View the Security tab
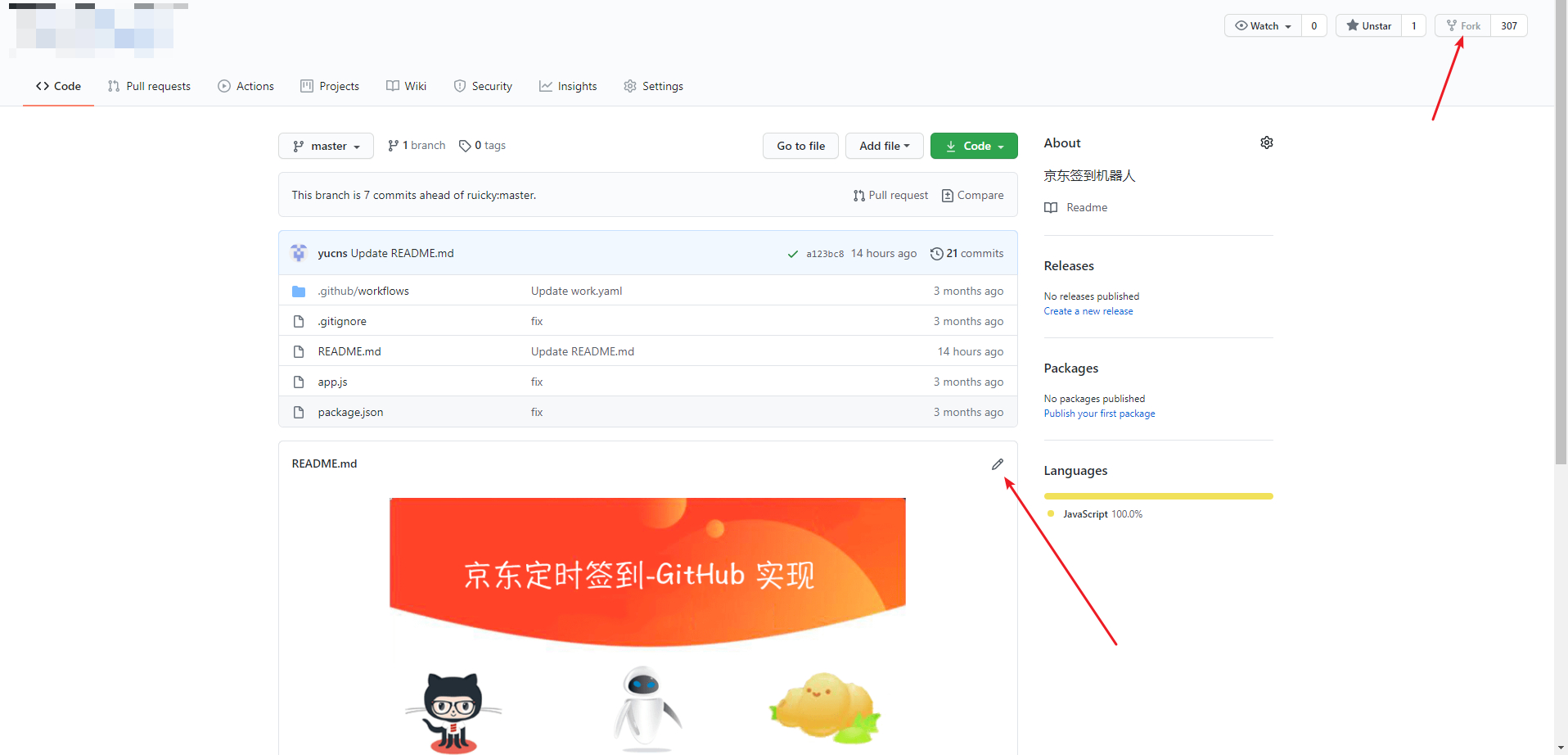The height and width of the screenshot is (755, 1568). [483, 86]
